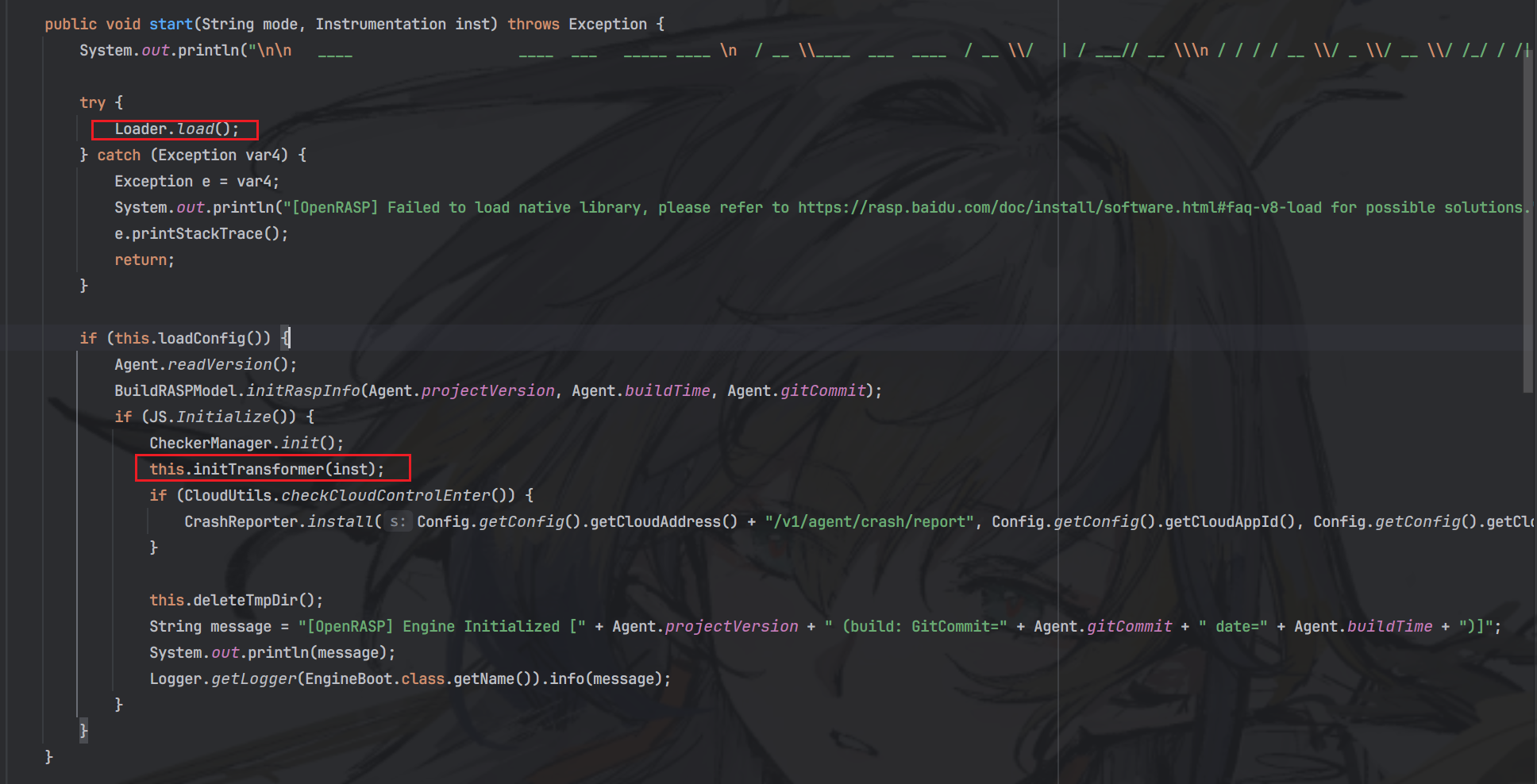Click BuildRASPModel.initRaspInfo call
The height and width of the screenshot is (784, 1537).
(498, 390)
